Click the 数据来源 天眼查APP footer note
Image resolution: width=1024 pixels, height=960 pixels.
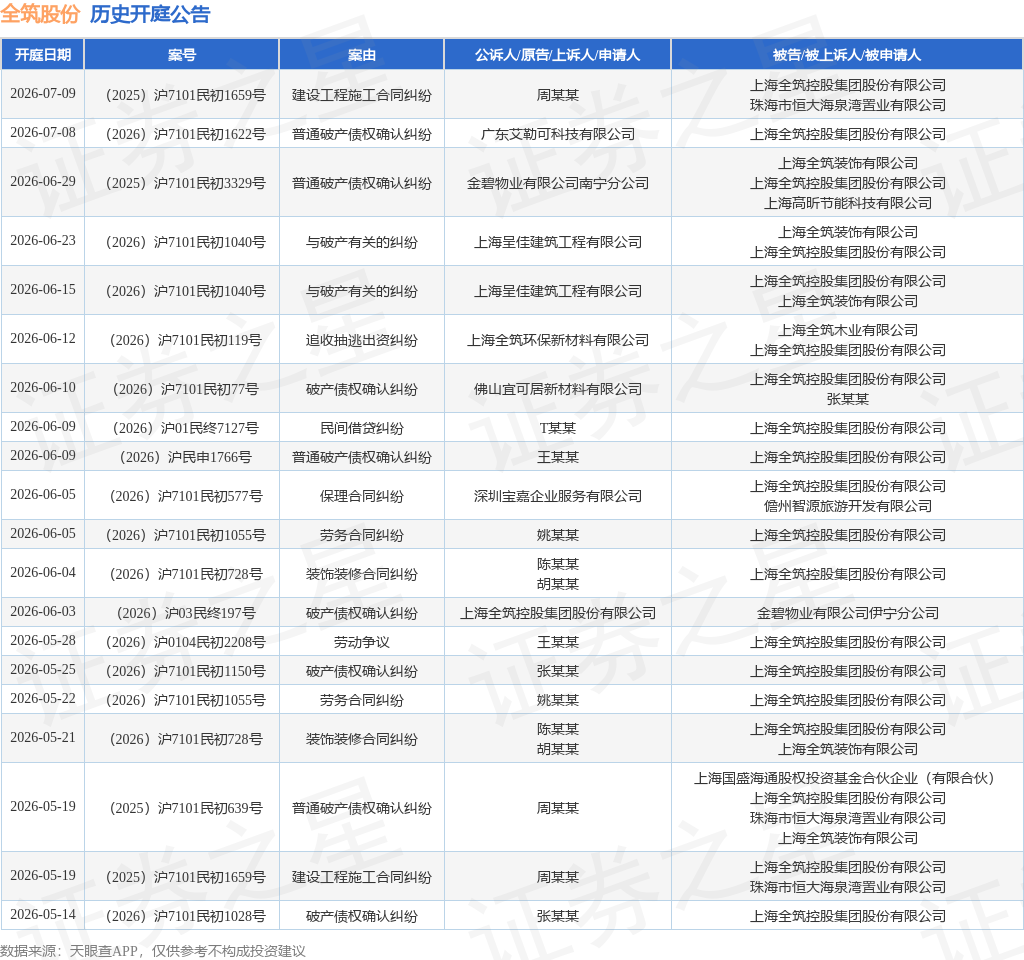tap(153, 951)
